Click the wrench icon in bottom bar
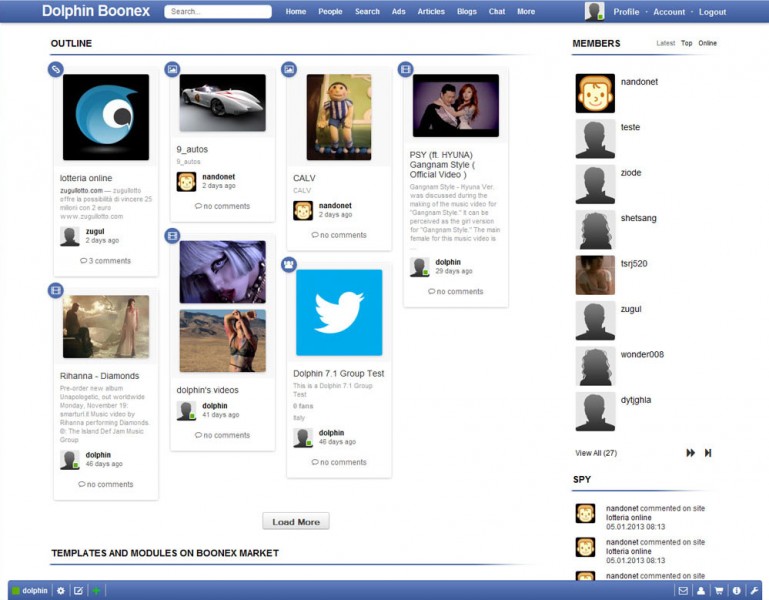The height and width of the screenshot is (600, 769). 754,591
